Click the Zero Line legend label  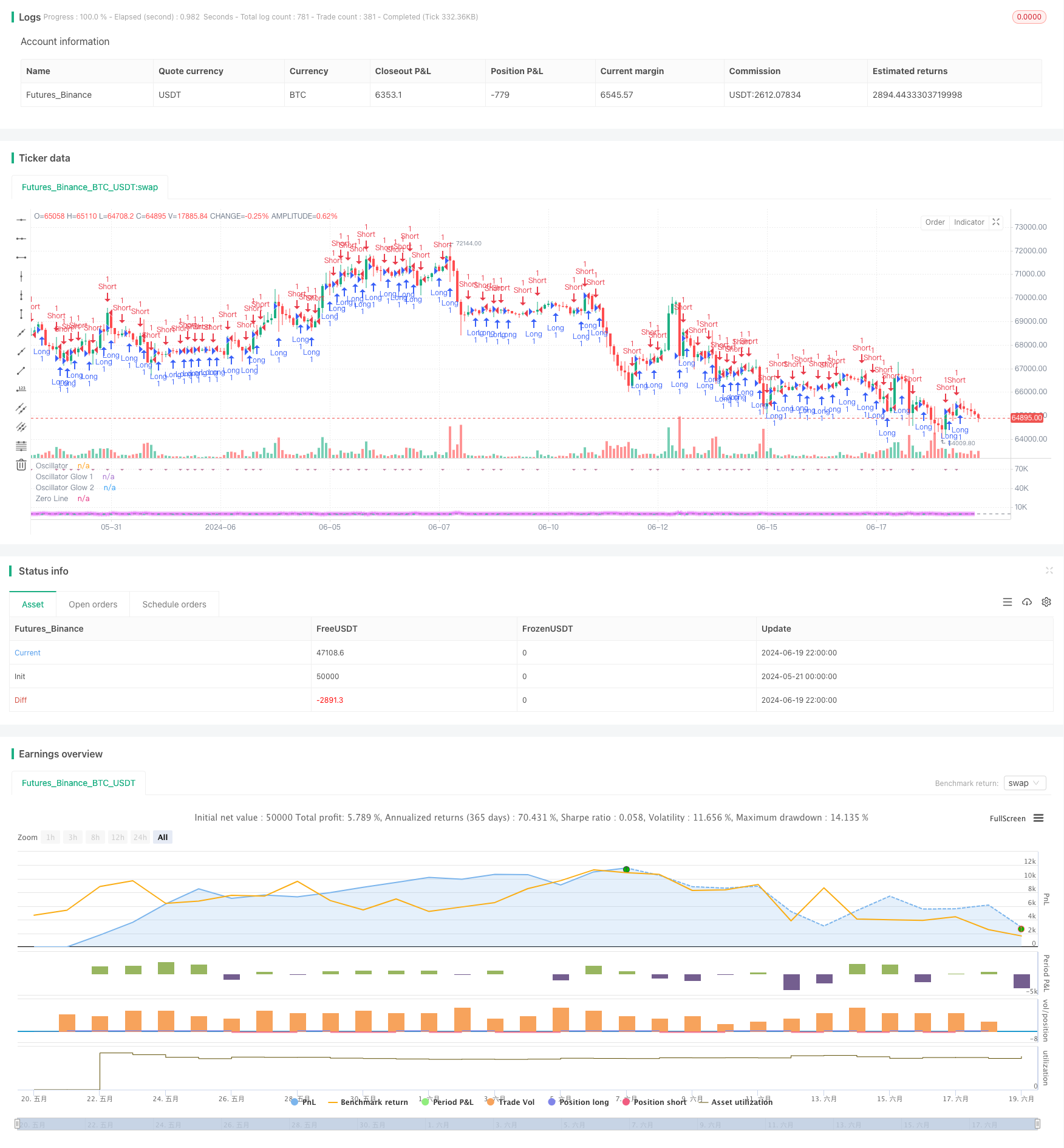click(x=52, y=499)
